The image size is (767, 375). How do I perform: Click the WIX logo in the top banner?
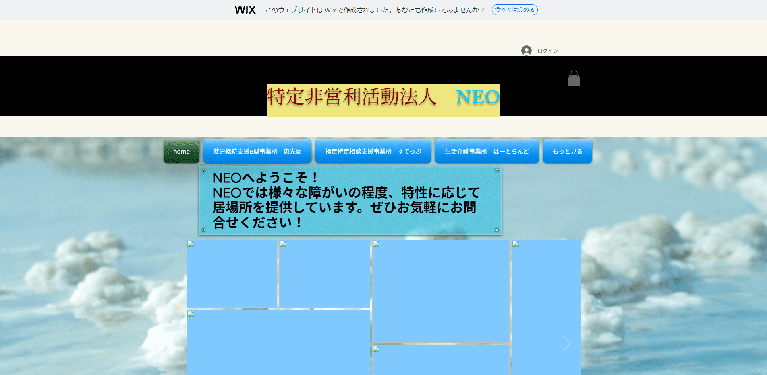coord(245,10)
